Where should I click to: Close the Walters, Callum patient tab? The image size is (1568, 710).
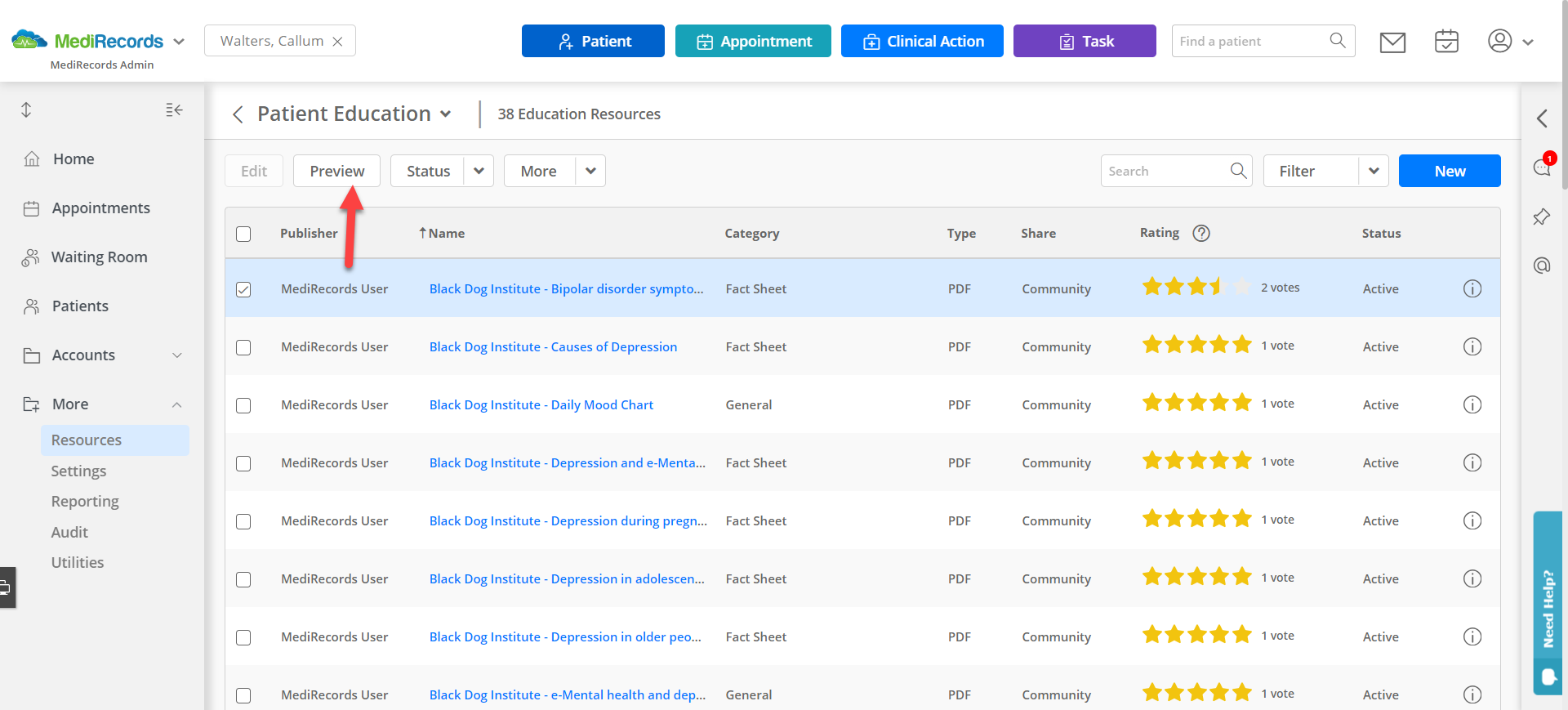point(337,42)
